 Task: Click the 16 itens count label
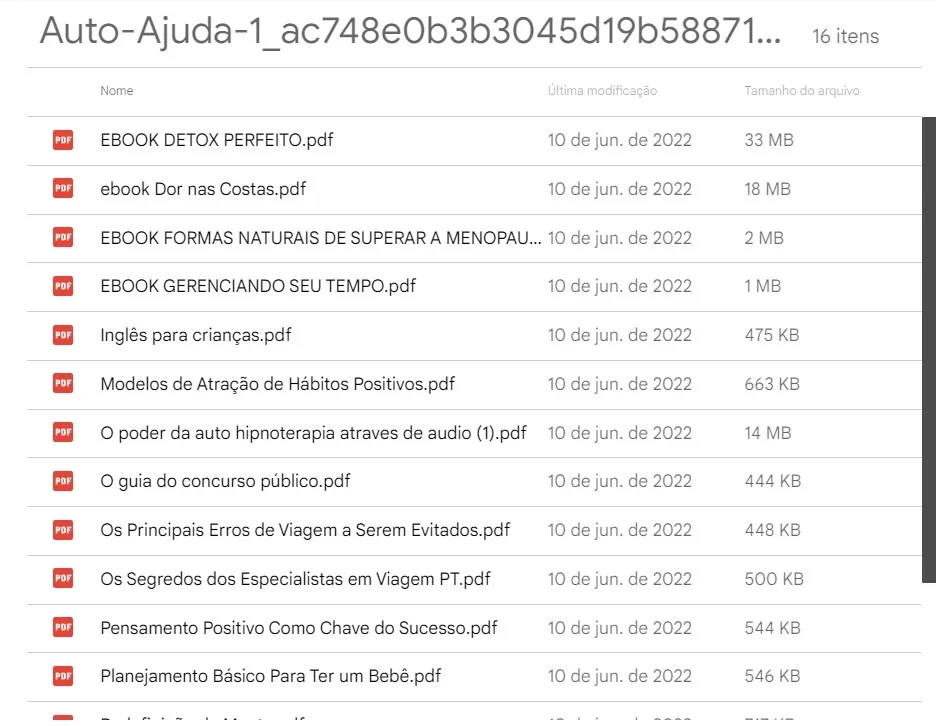[x=845, y=36]
